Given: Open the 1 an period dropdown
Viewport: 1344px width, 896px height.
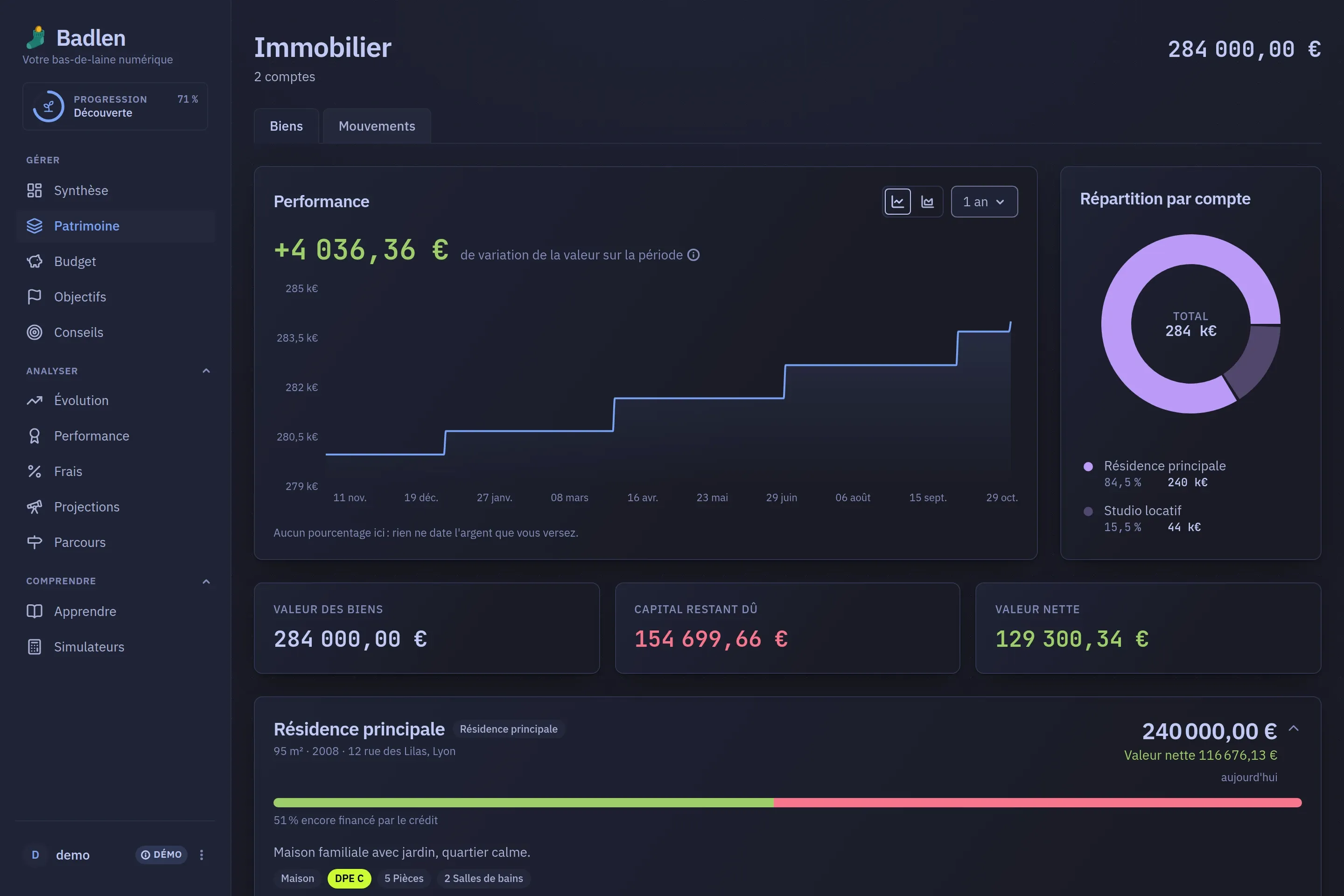Looking at the screenshot, I should (x=984, y=202).
